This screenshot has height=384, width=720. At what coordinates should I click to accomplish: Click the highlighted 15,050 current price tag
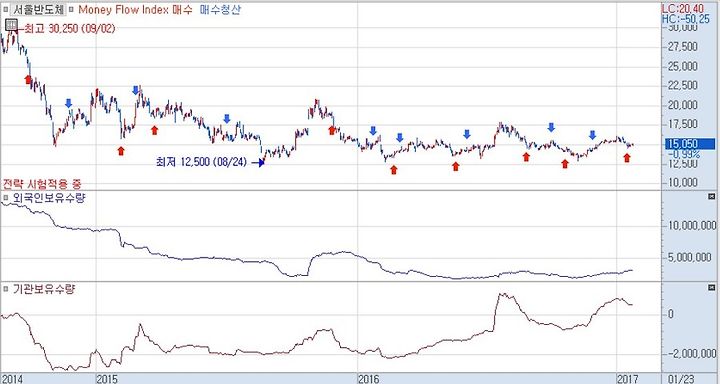click(x=689, y=144)
